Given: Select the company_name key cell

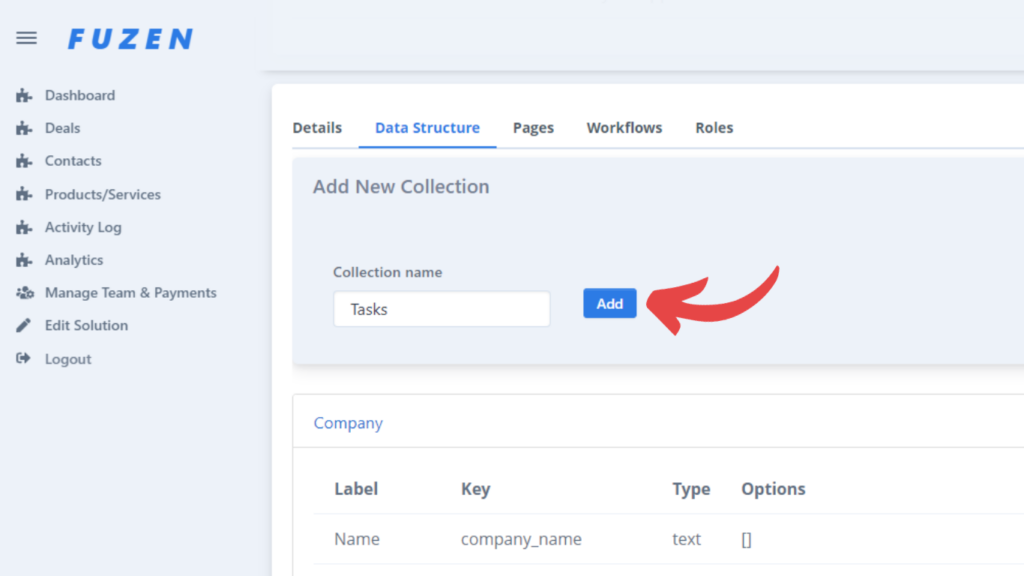Looking at the screenshot, I should point(521,539).
